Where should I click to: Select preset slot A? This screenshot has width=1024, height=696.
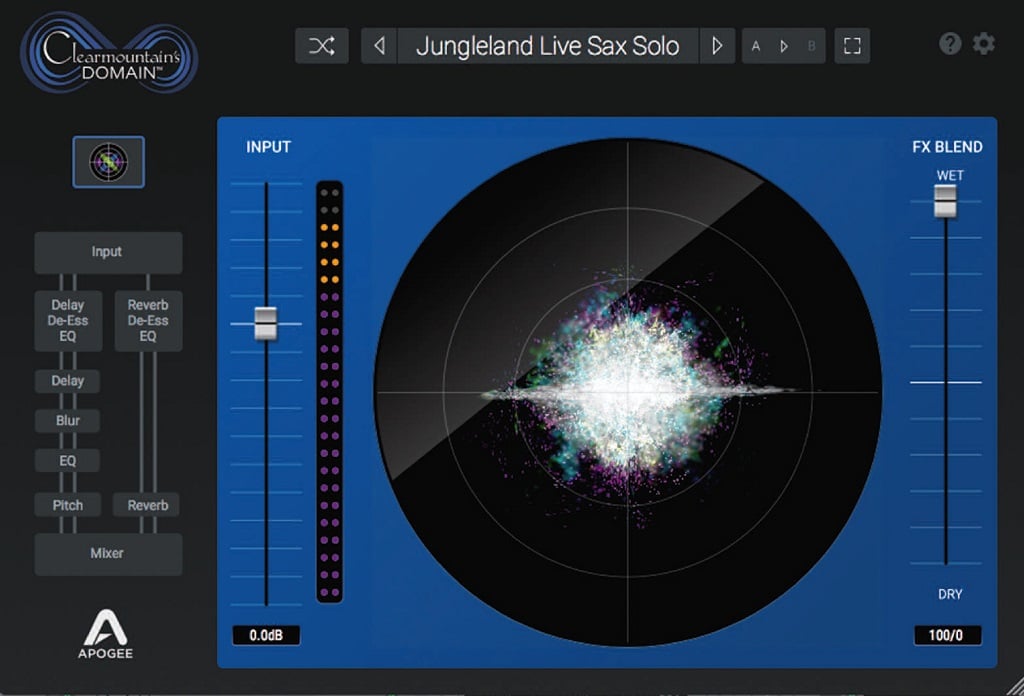coord(756,46)
